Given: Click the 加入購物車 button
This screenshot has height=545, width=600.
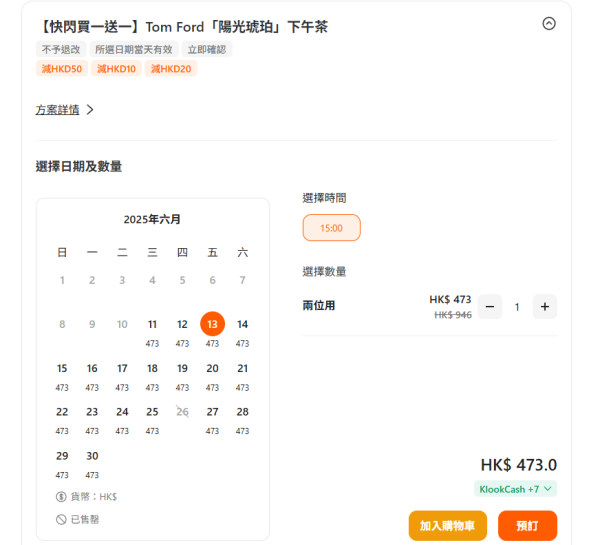Looking at the screenshot, I should [448, 525].
